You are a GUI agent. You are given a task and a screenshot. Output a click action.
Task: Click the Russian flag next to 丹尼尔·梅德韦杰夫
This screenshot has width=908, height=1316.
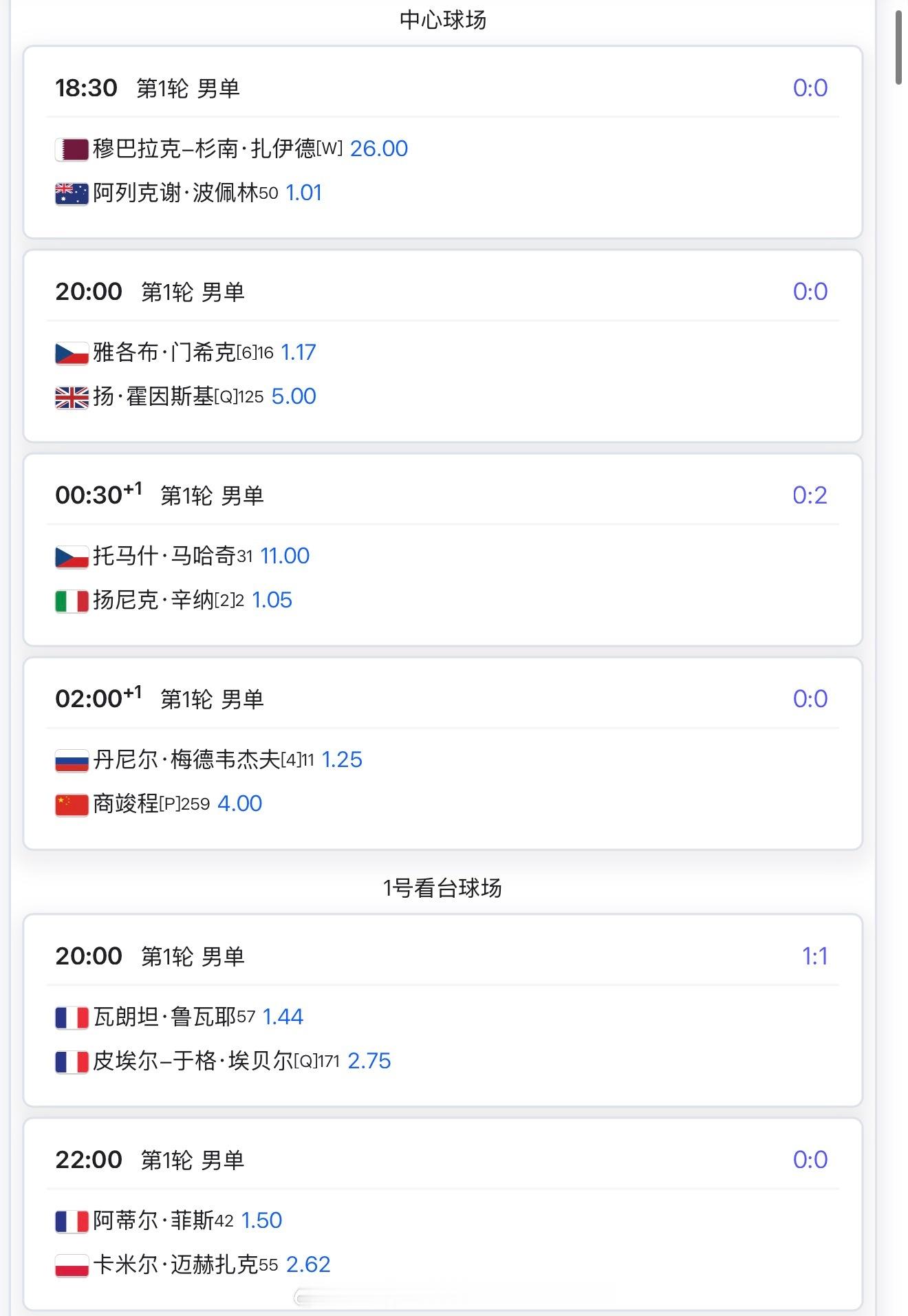click(x=72, y=760)
